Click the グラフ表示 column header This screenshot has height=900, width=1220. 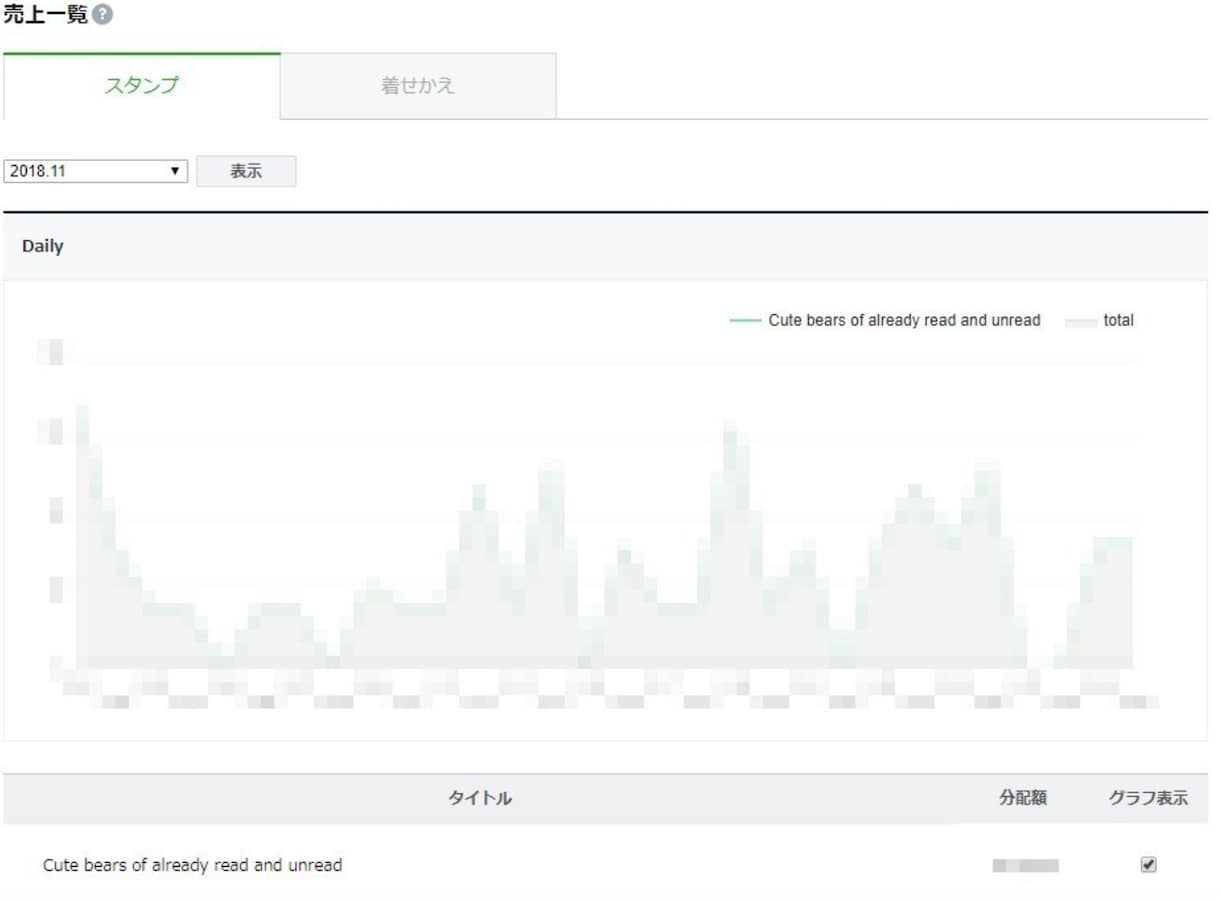tap(1148, 798)
